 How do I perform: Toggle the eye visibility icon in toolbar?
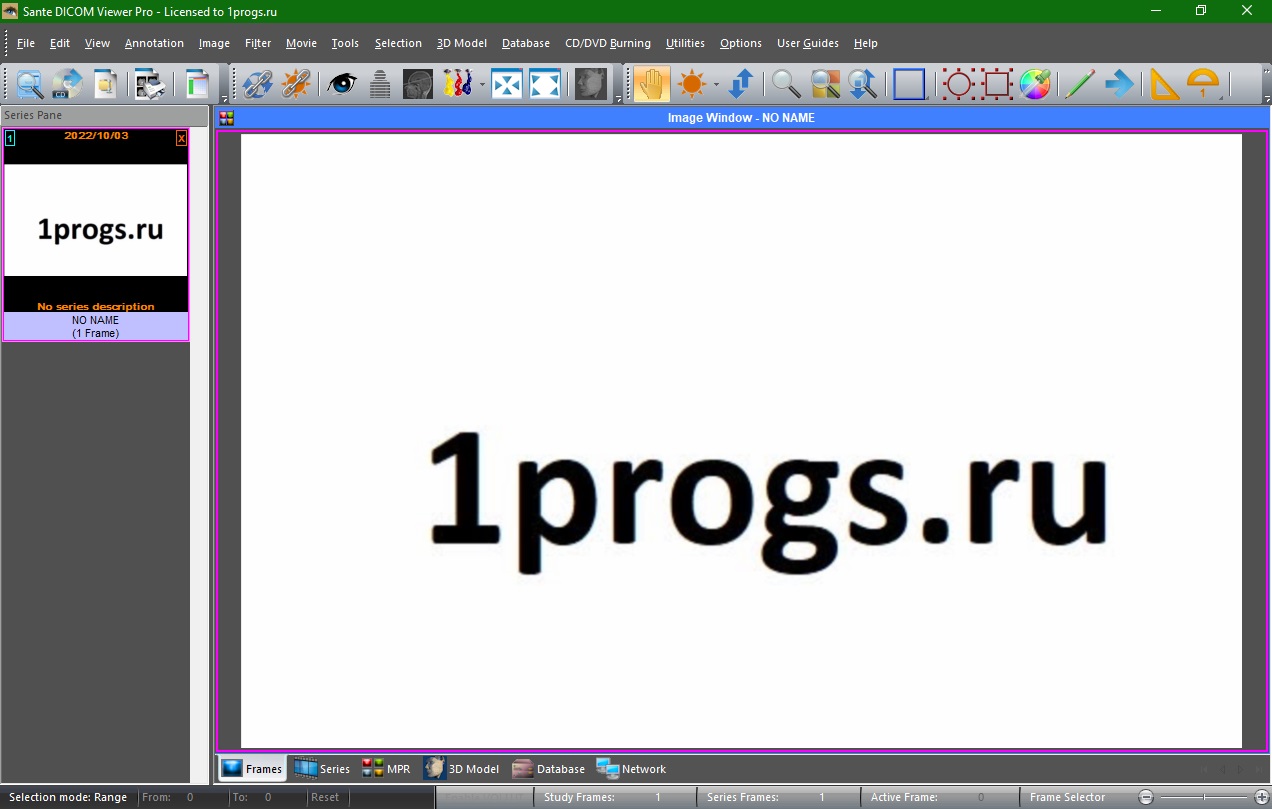click(x=342, y=84)
